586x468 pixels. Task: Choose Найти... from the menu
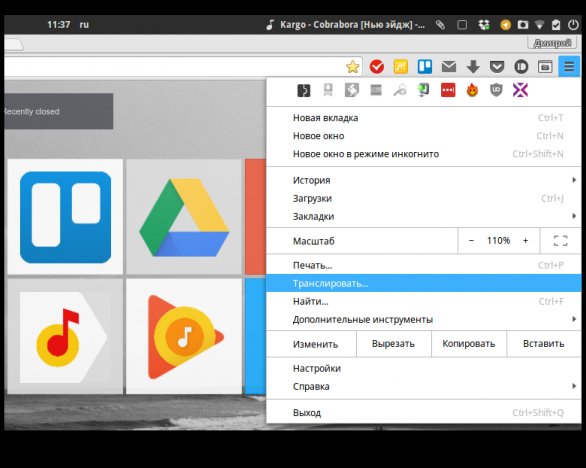coord(424,301)
